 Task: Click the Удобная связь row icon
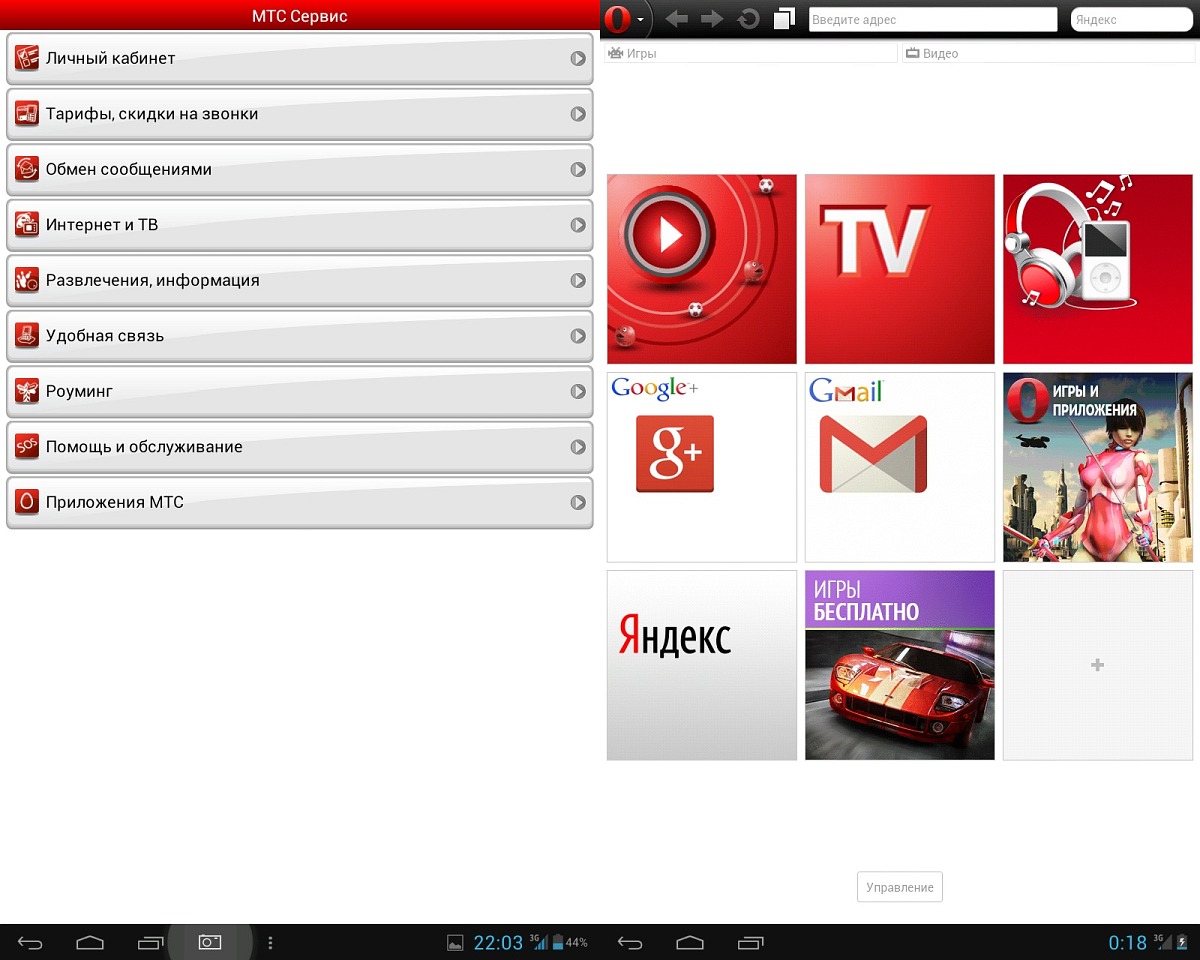click(x=27, y=336)
